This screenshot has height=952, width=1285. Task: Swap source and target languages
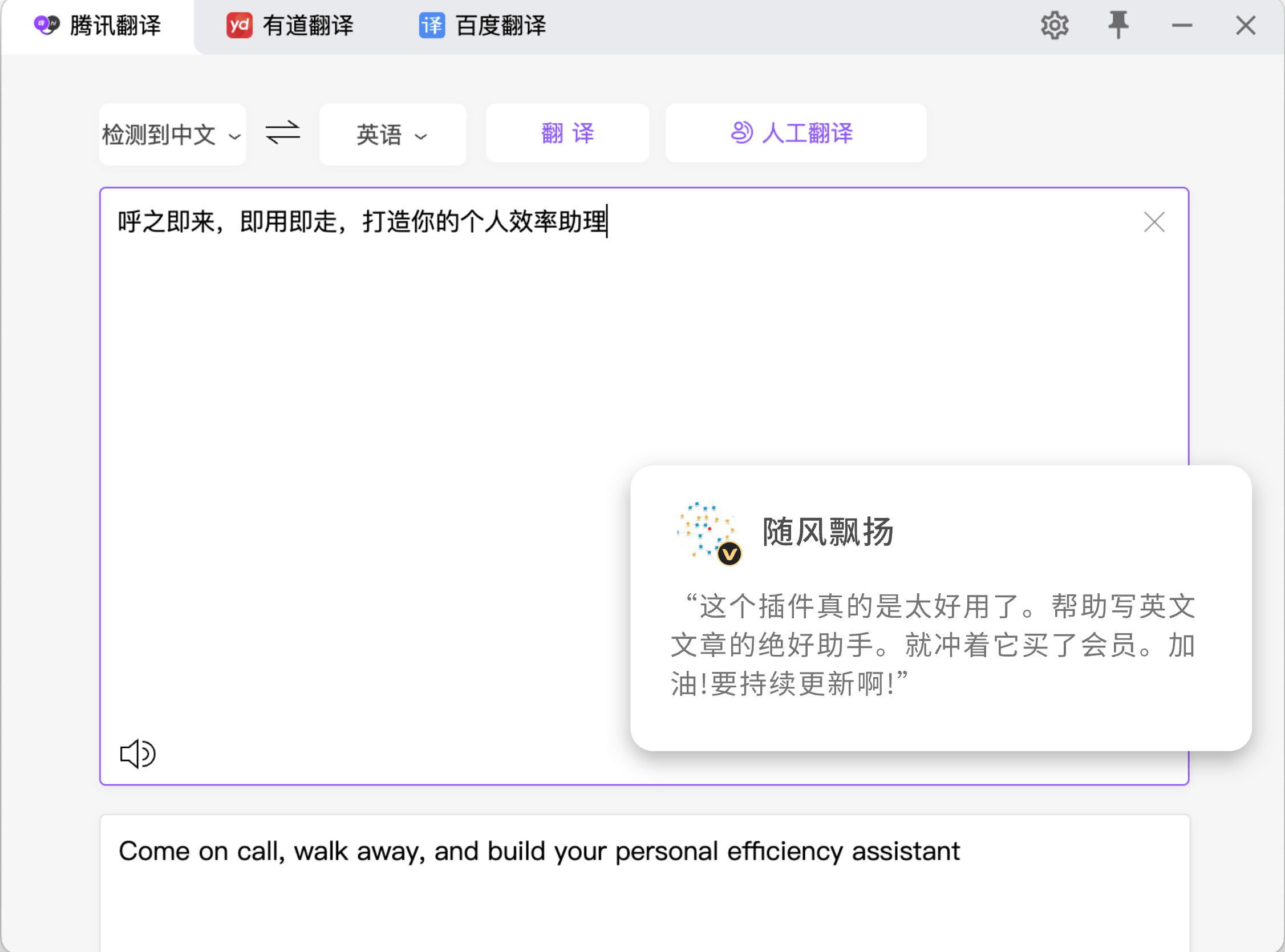282,133
